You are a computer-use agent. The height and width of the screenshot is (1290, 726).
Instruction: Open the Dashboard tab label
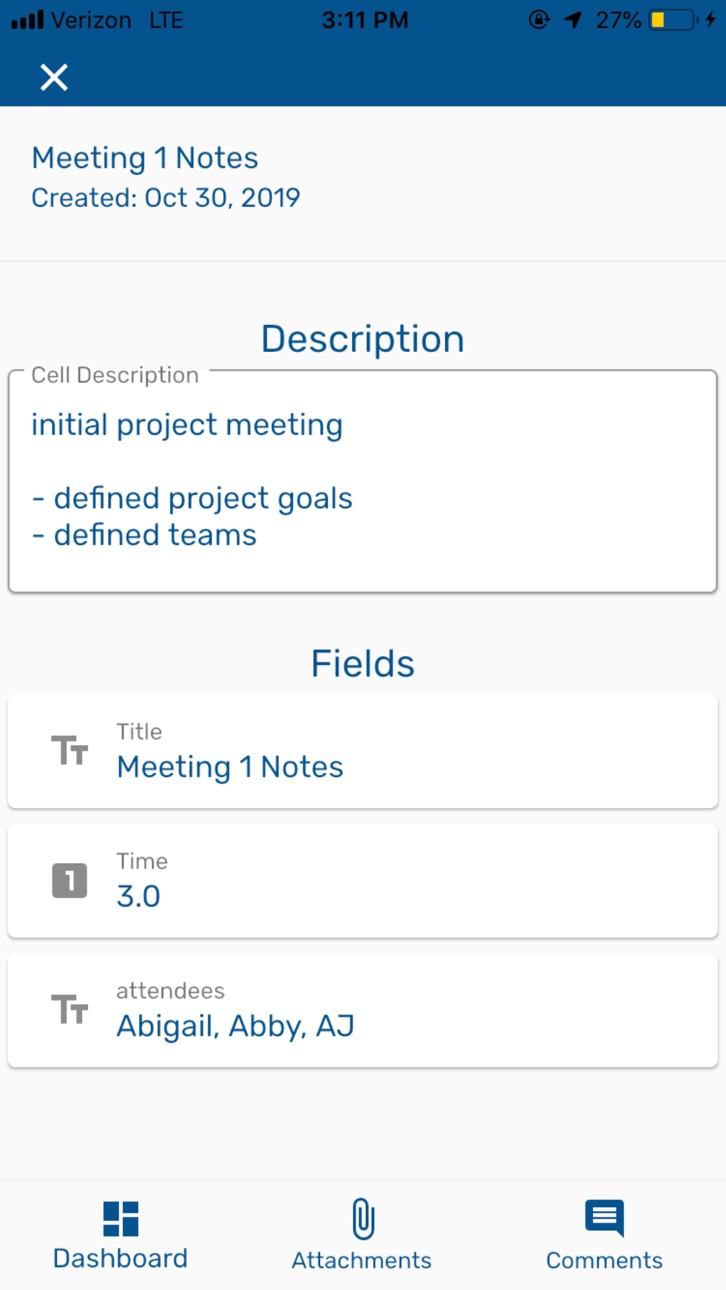(120, 1258)
